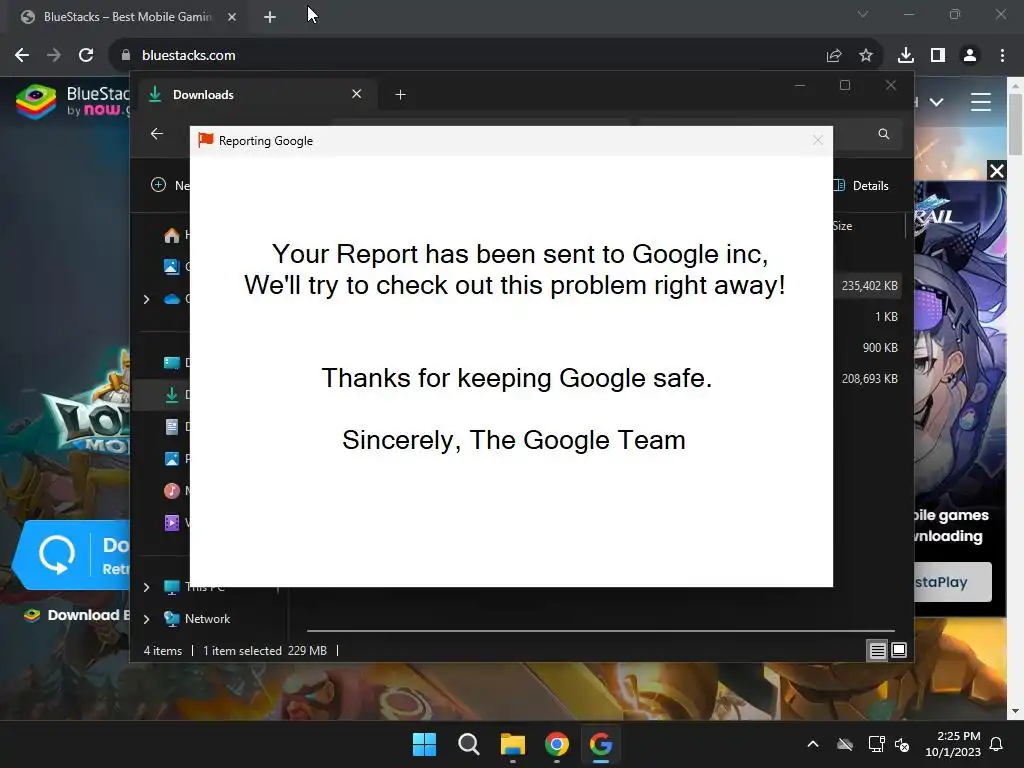The image size is (1024, 768).
Task: Close the advertisement banner on webpage
Action: pyautogui.click(x=997, y=171)
